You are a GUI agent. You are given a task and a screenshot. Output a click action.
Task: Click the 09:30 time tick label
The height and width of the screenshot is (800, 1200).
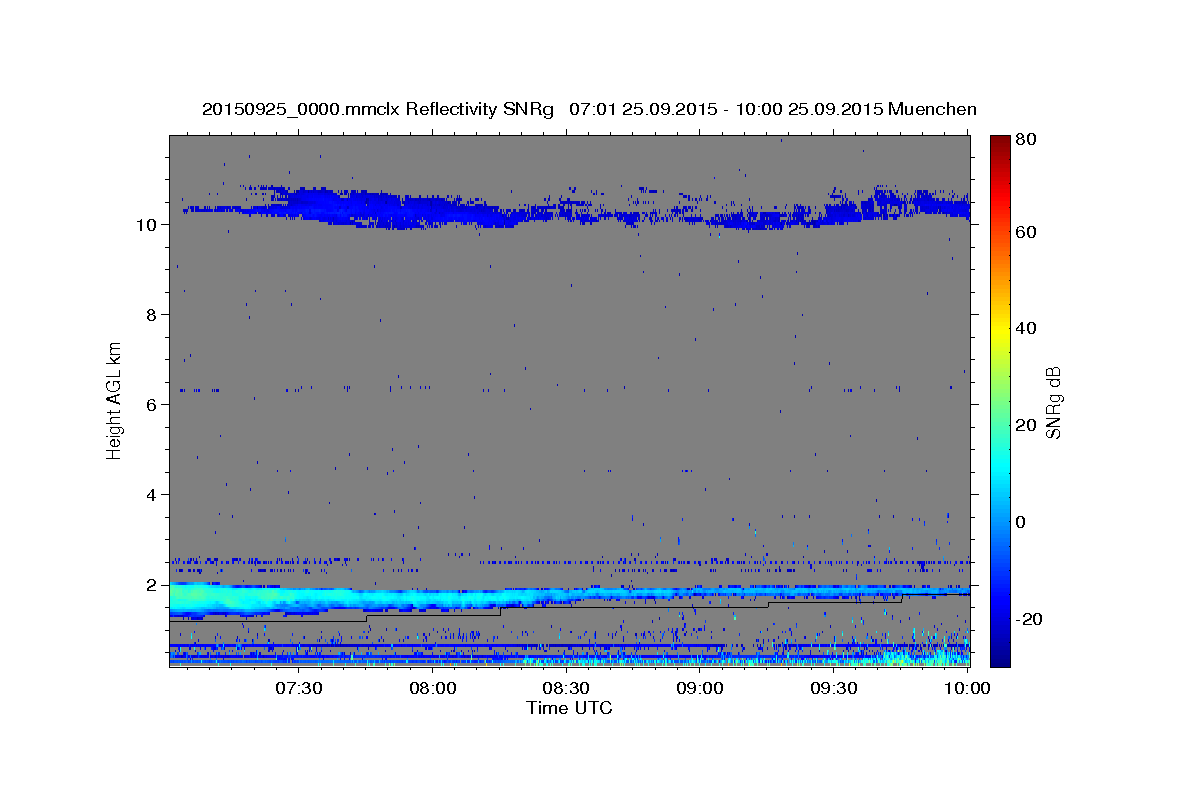coord(833,688)
